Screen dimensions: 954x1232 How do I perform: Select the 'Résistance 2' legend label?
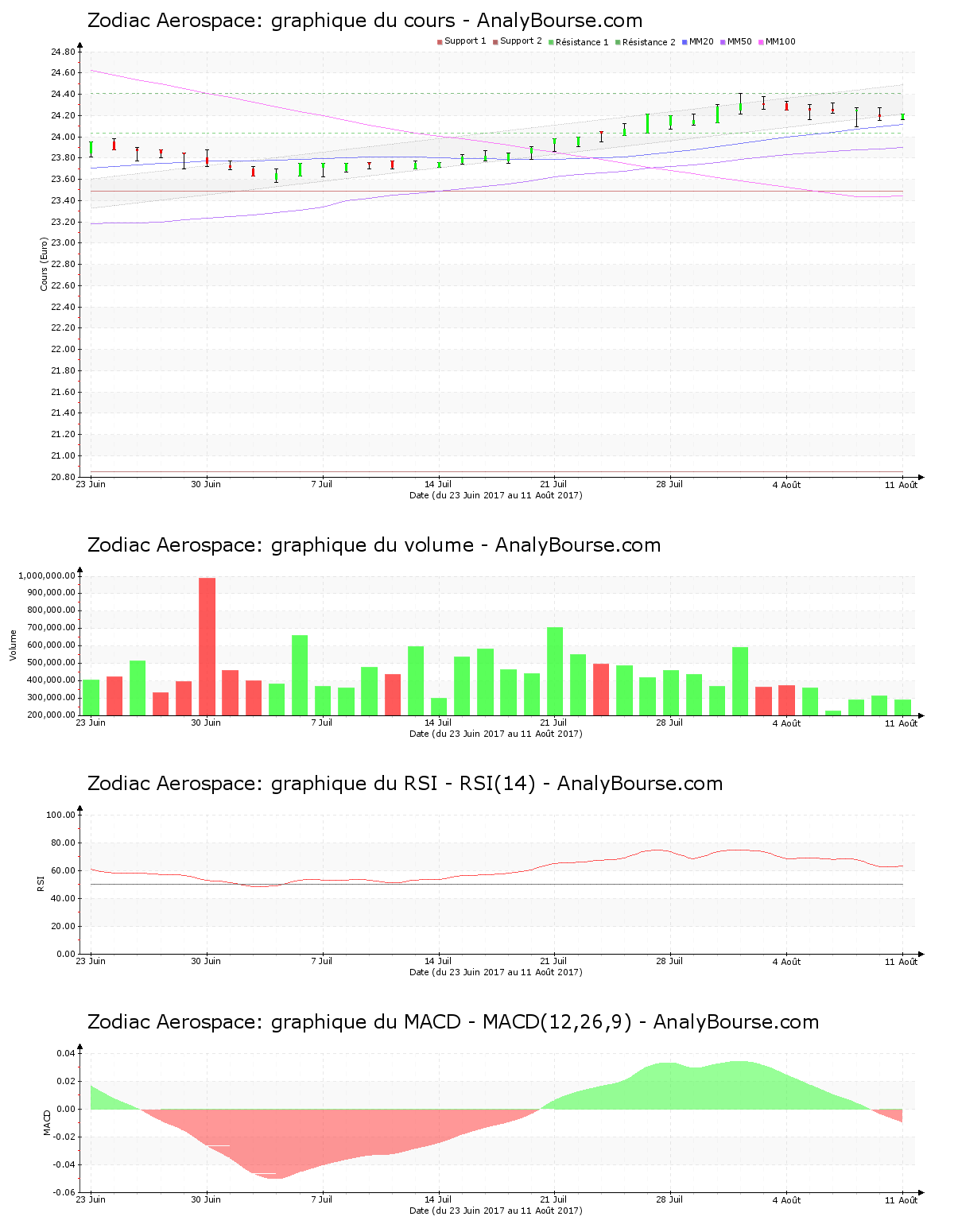649,42
